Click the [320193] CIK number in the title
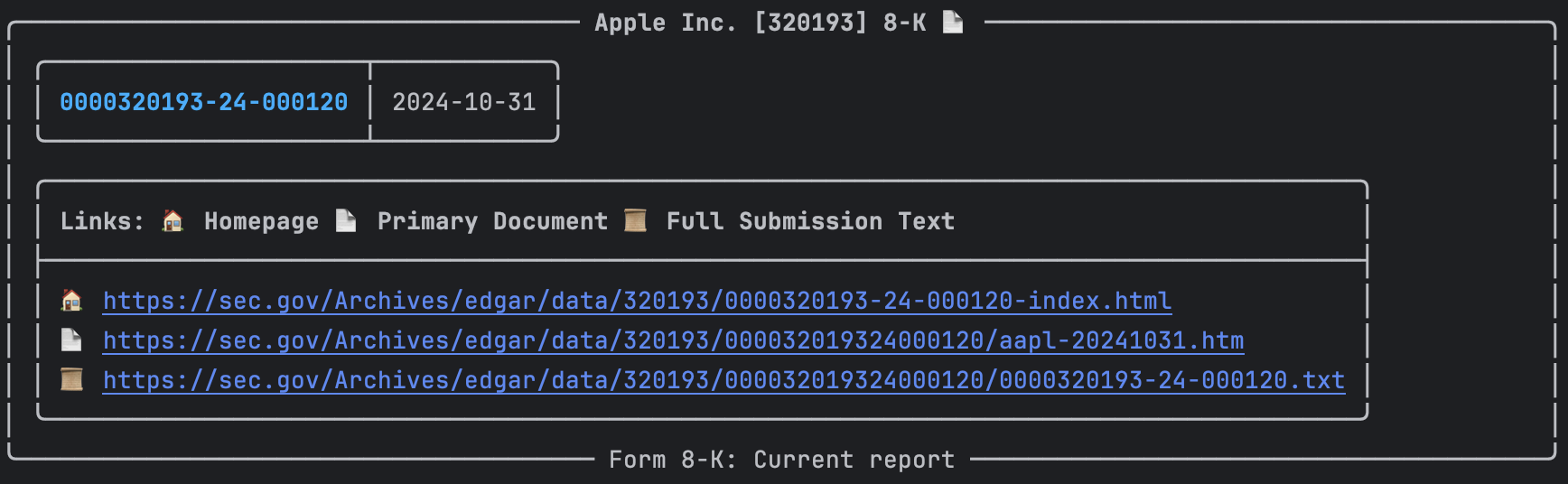The image size is (1568, 484). (x=810, y=23)
